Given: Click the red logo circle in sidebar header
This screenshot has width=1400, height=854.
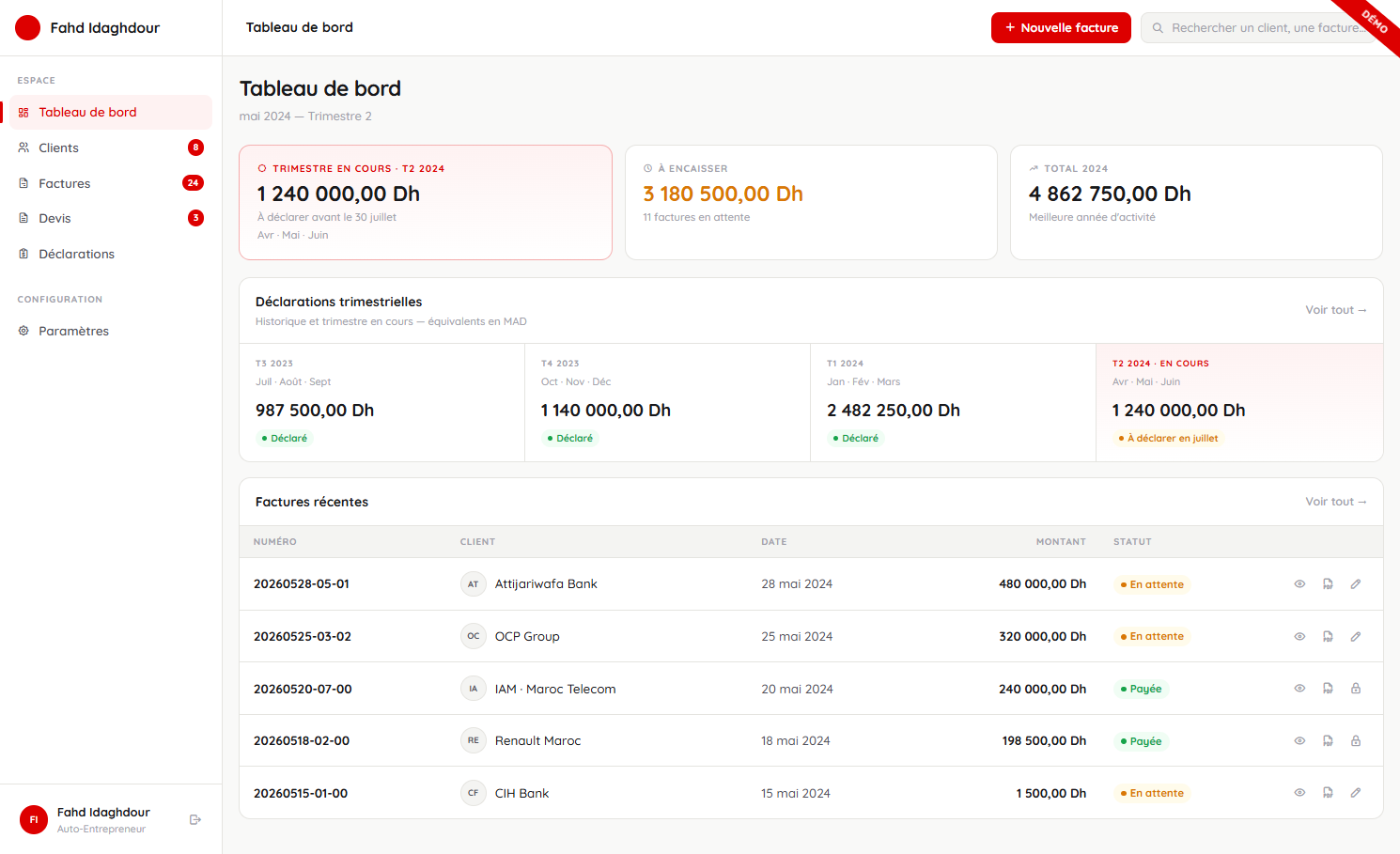Looking at the screenshot, I should tap(28, 28).
